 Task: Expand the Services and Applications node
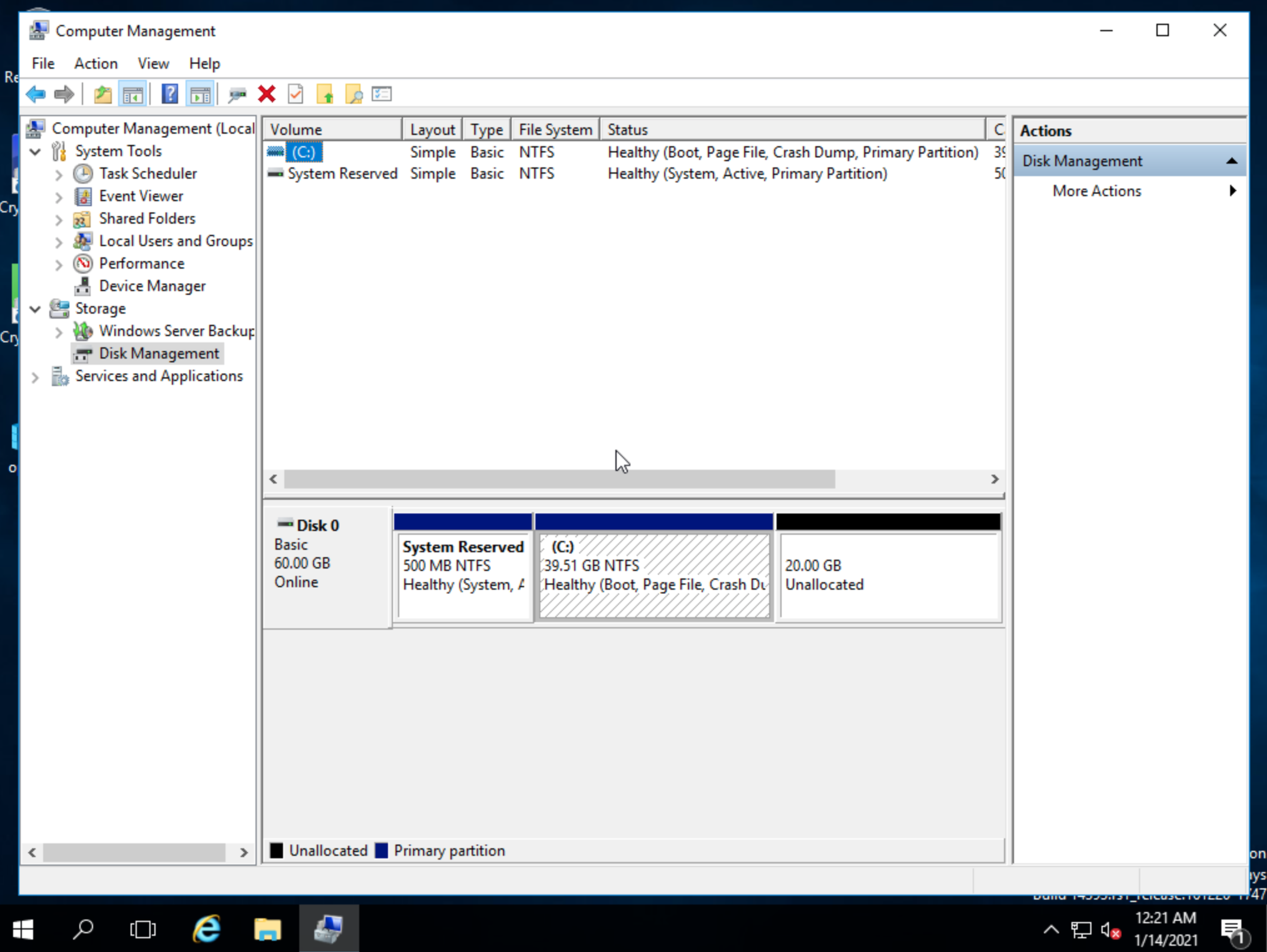coord(36,376)
